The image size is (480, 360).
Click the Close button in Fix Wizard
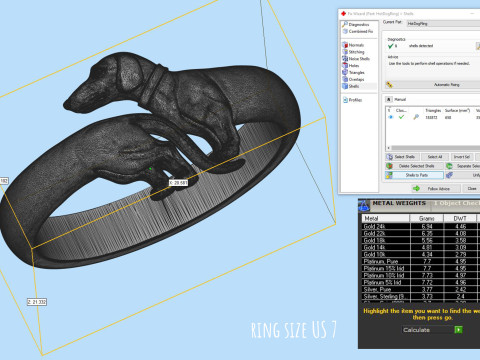click(x=471, y=189)
